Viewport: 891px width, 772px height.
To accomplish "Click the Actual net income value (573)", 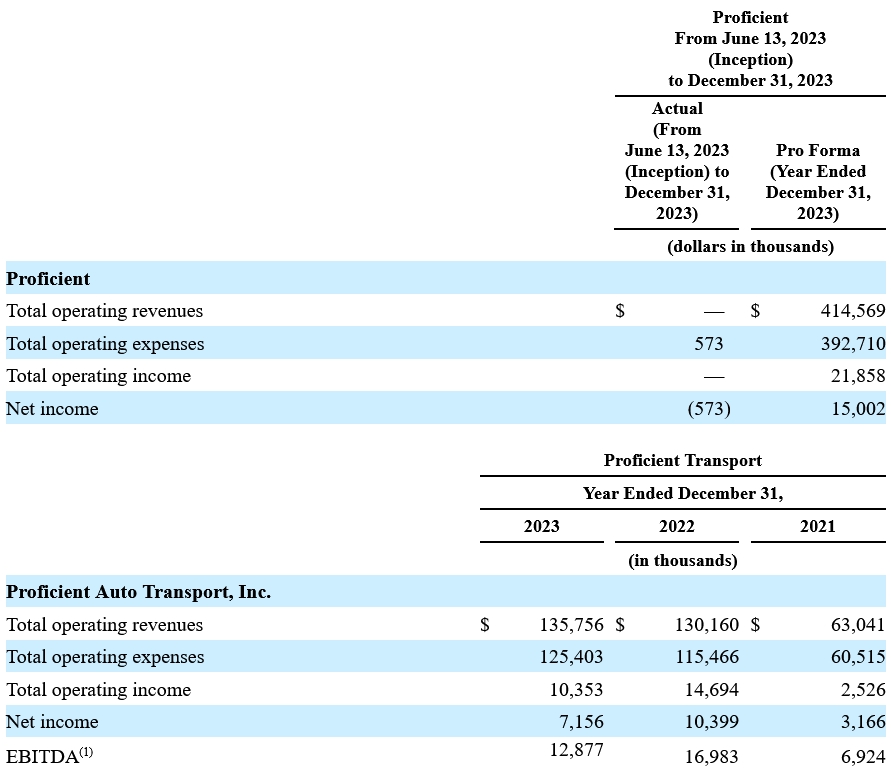I will click(709, 409).
